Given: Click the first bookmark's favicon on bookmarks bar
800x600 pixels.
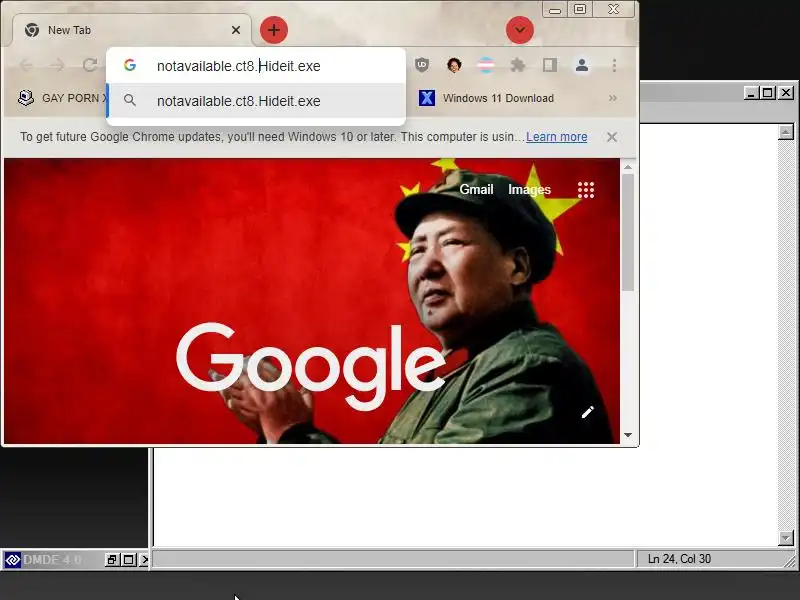Looking at the screenshot, I should point(26,97).
